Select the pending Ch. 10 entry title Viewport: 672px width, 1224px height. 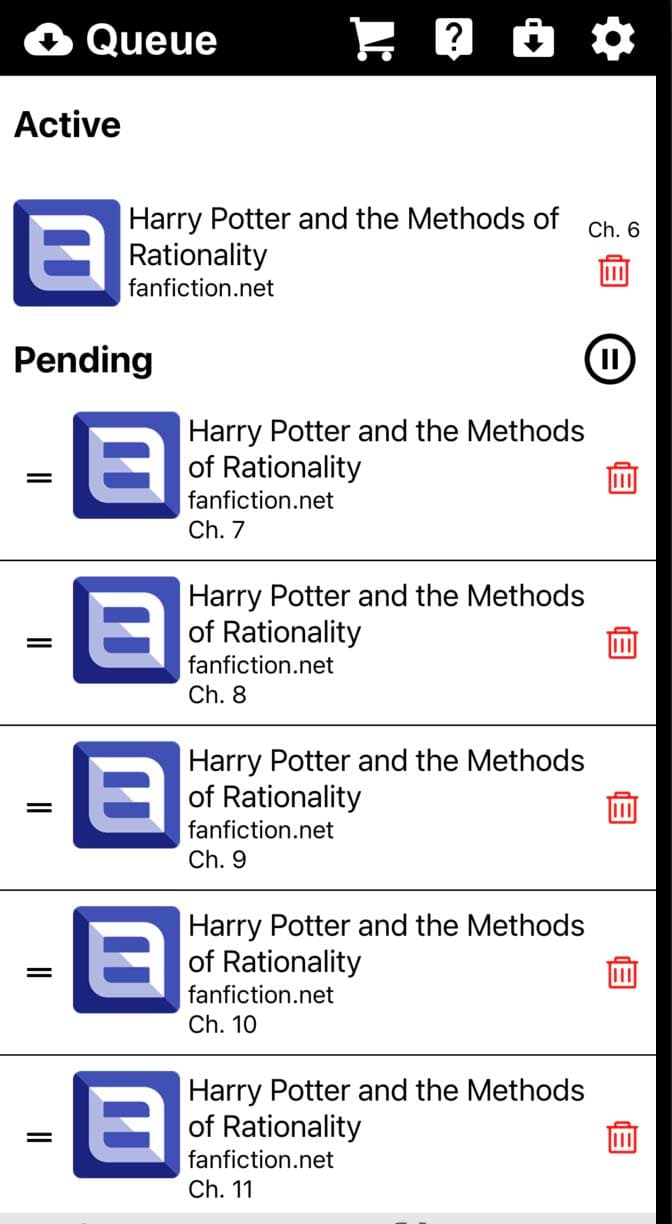[386, 943]
